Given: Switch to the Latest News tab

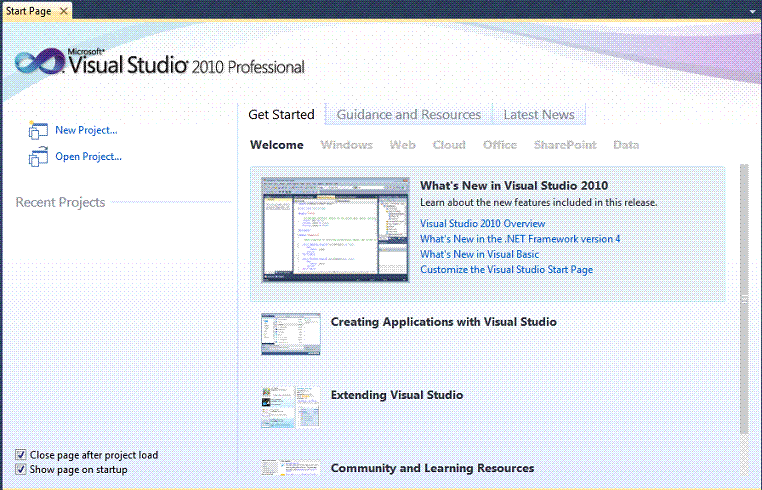Looking at the screenshot, I should (539, 115).
